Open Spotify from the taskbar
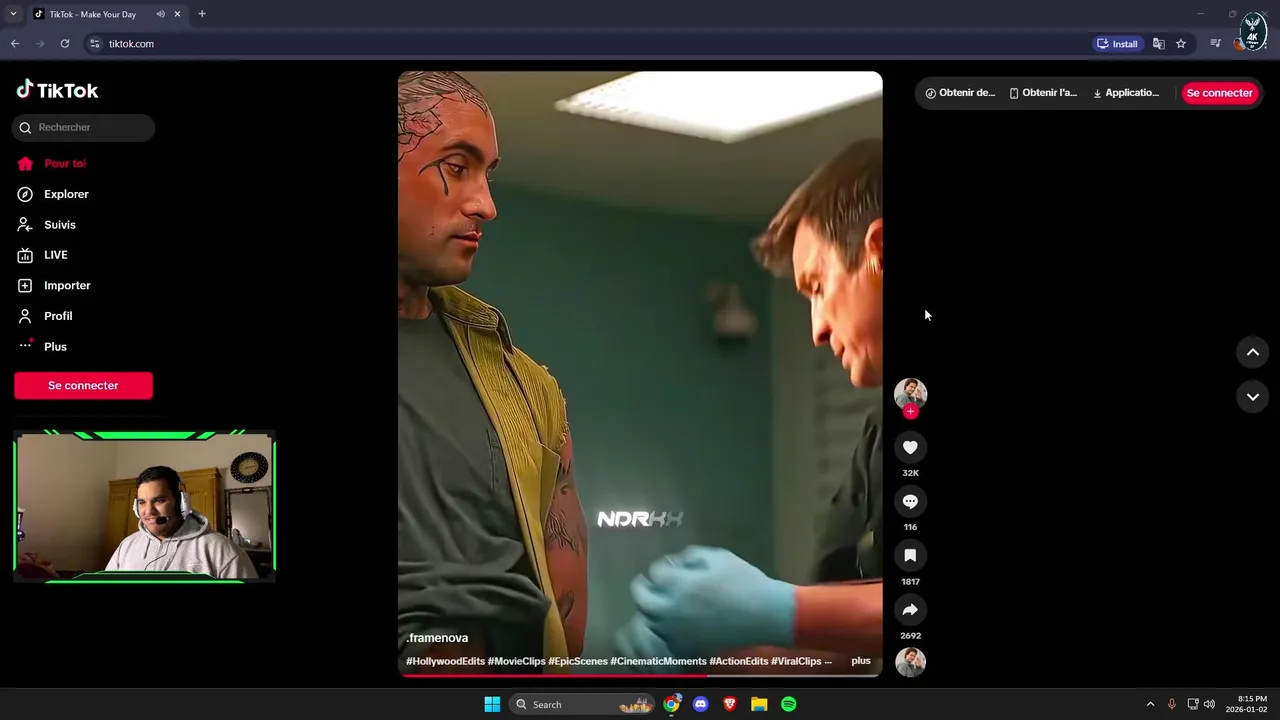 pyautogui.click(x=788, y=704)
